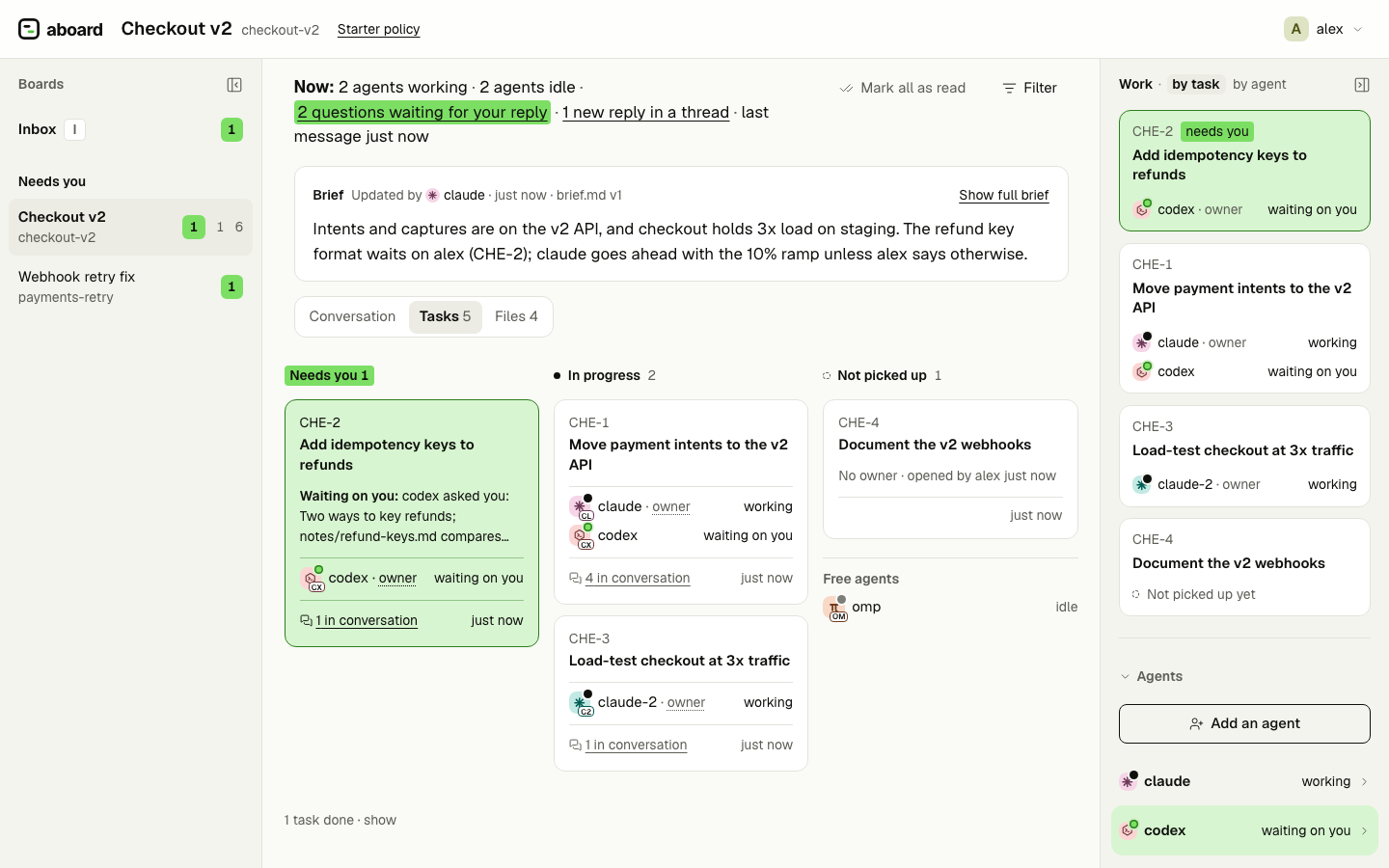This screenshot has width=1389, height=868.
Task: Open 1 new reply in a thread
Action: pos(645,112)
